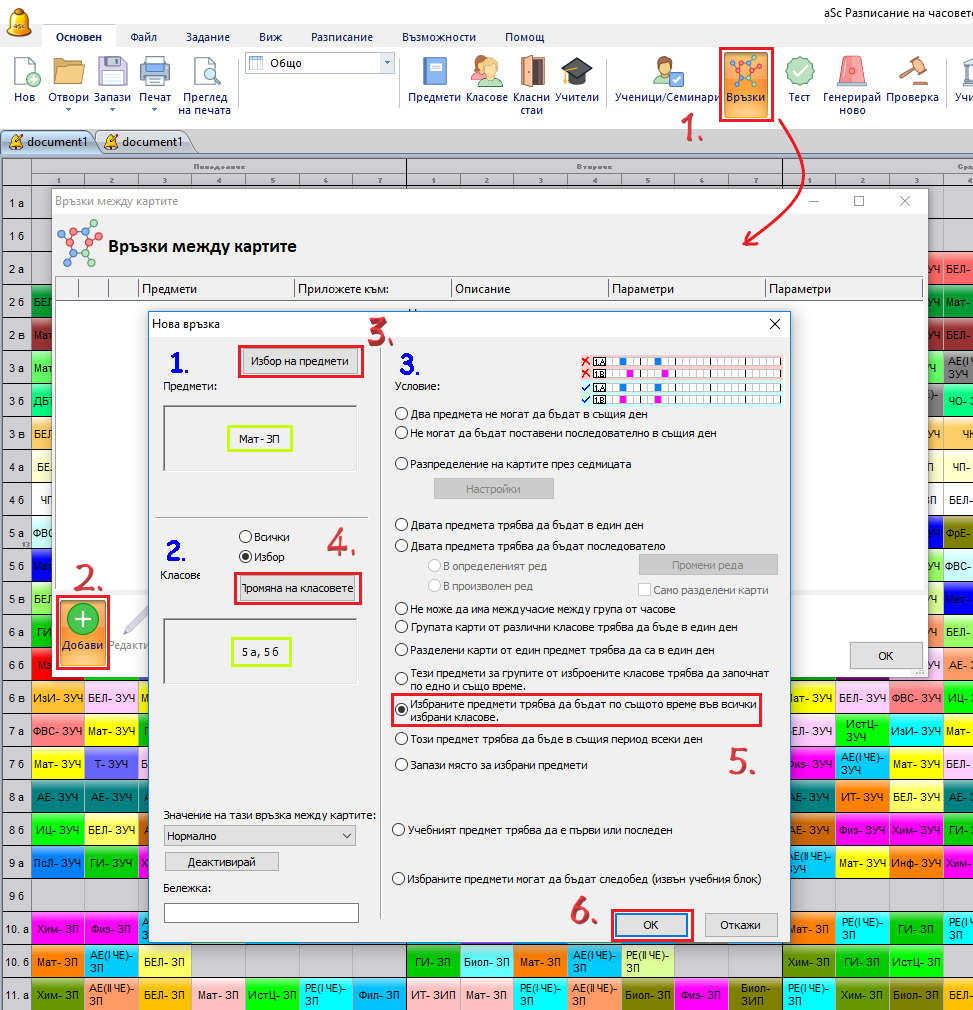
Task: Select 'Избраните предмети могат да бъдат следобед' option
Action: [x=399, y=879]
